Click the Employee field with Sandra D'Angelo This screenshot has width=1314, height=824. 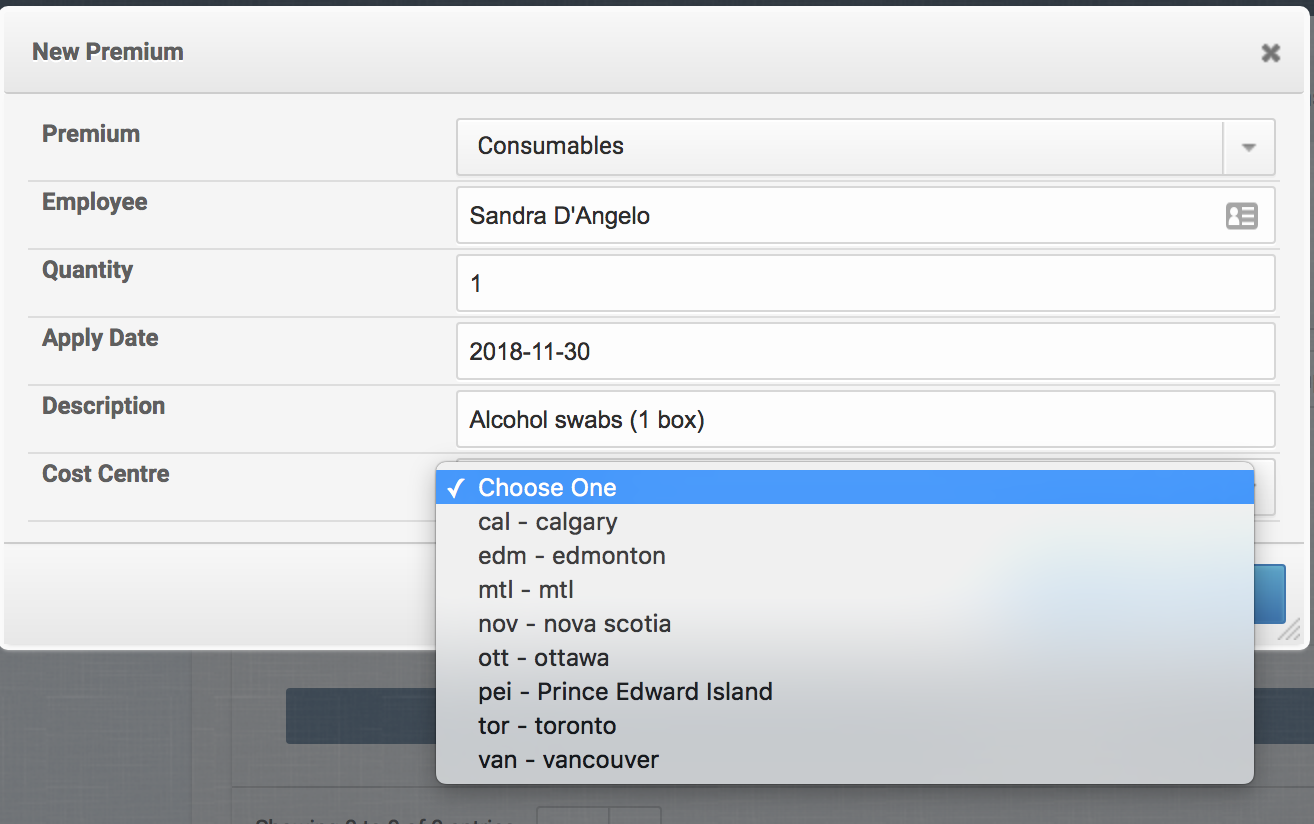[x=840, y=215]
